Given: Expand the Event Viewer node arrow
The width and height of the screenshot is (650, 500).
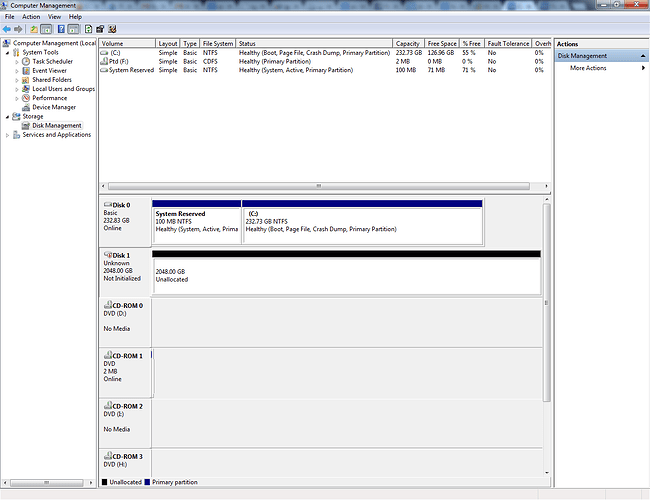Looking at the screenshot, I should (x=17, y=71).
